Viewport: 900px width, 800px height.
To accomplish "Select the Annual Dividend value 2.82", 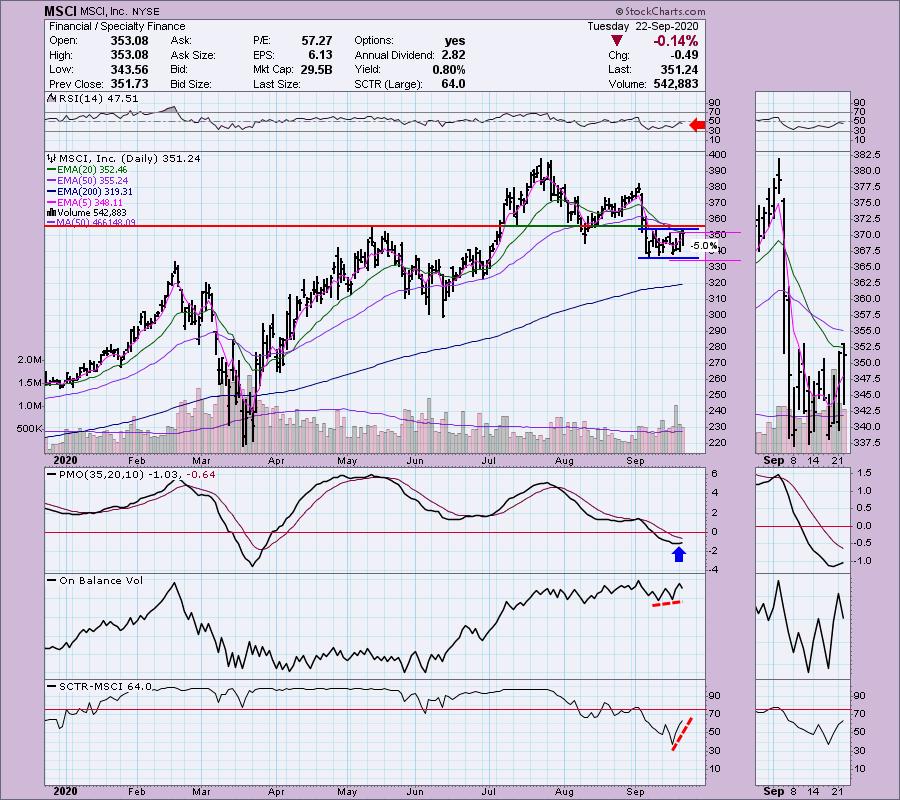I will click(453, 55).
